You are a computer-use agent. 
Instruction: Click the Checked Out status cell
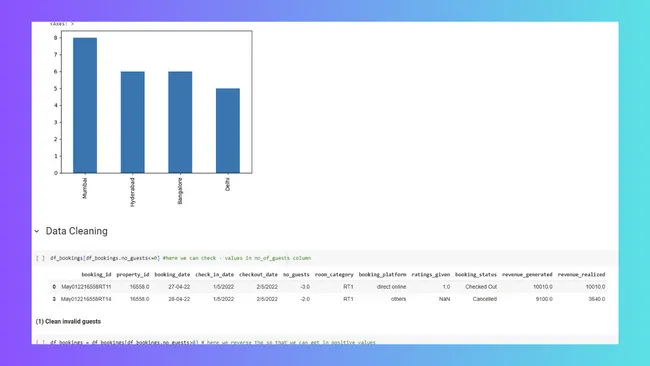481,287
